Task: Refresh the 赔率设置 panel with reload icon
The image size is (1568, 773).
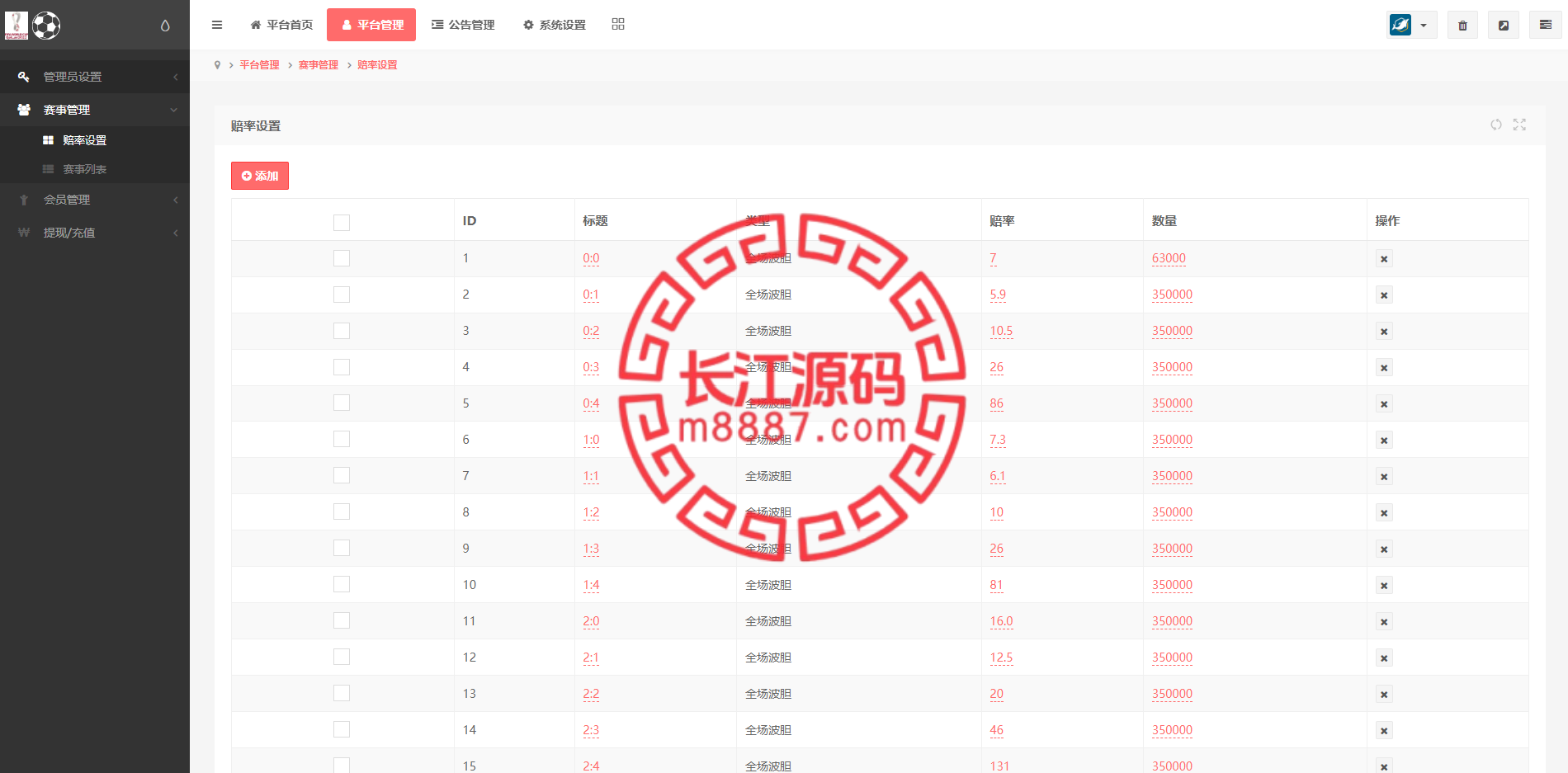Action: pos(1496,125)
